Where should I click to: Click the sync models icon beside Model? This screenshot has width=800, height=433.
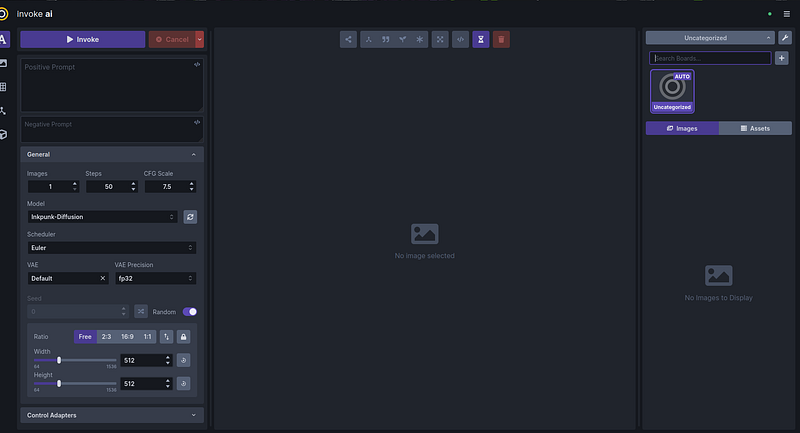point(190,216)
